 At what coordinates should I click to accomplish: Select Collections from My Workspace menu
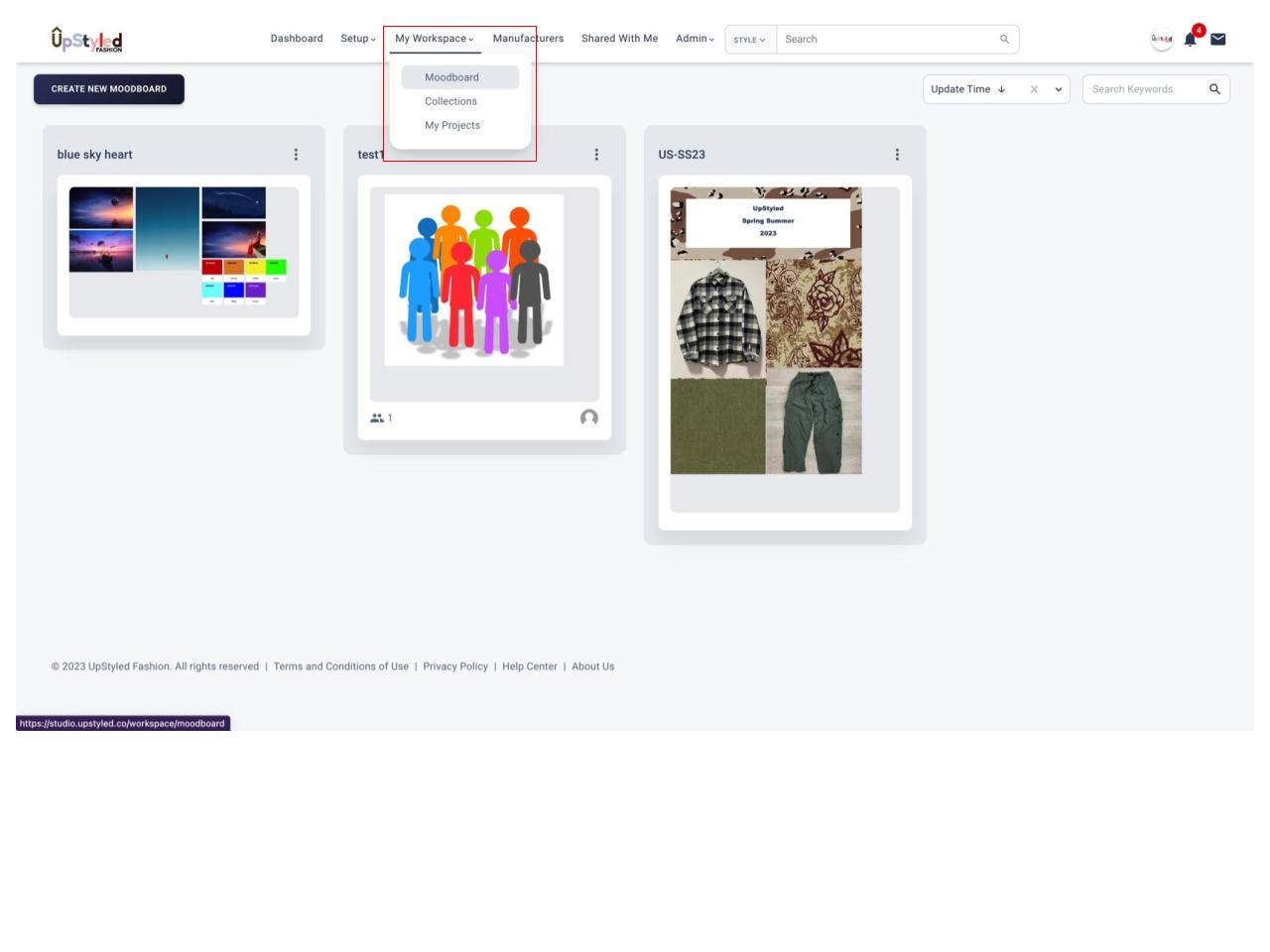tap(450, 101)
